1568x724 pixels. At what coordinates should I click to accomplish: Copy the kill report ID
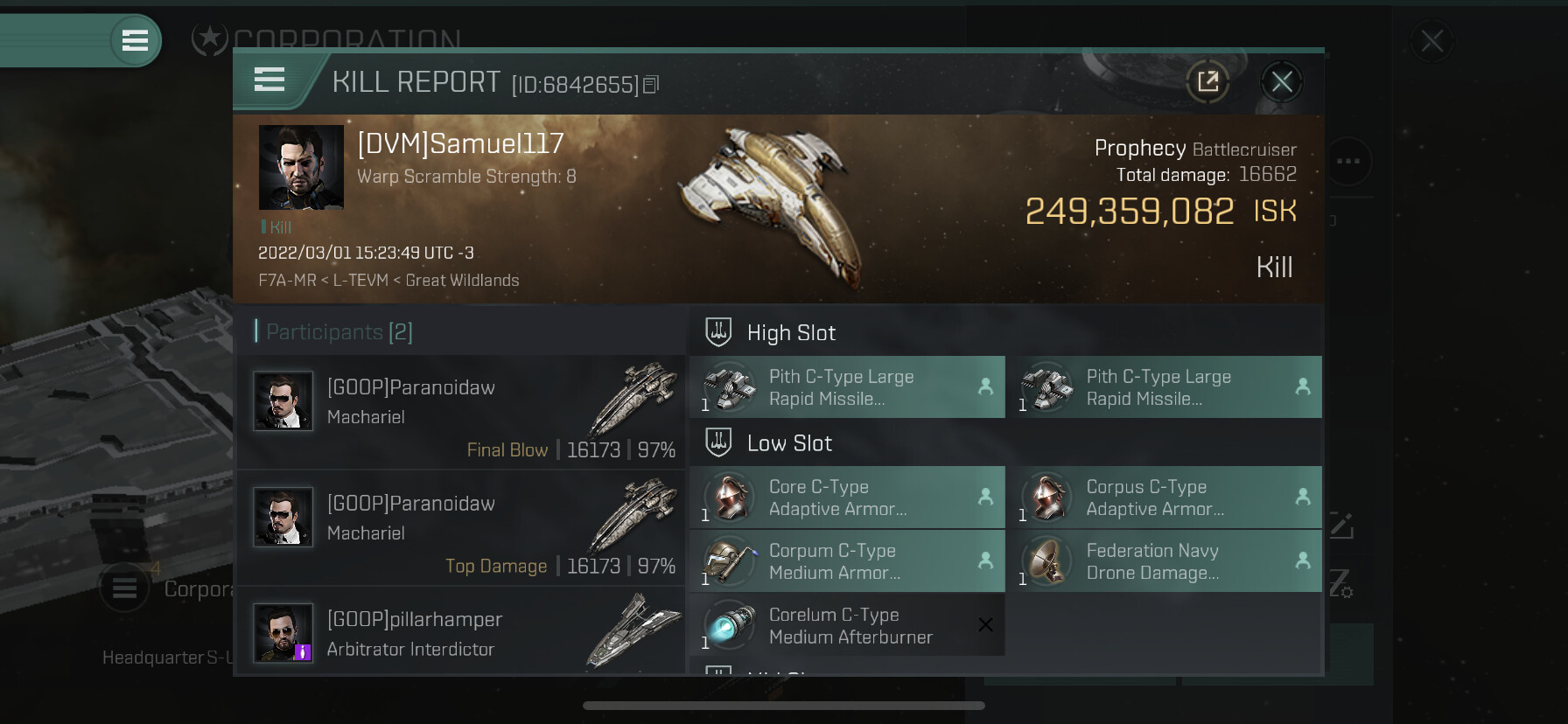651,85
